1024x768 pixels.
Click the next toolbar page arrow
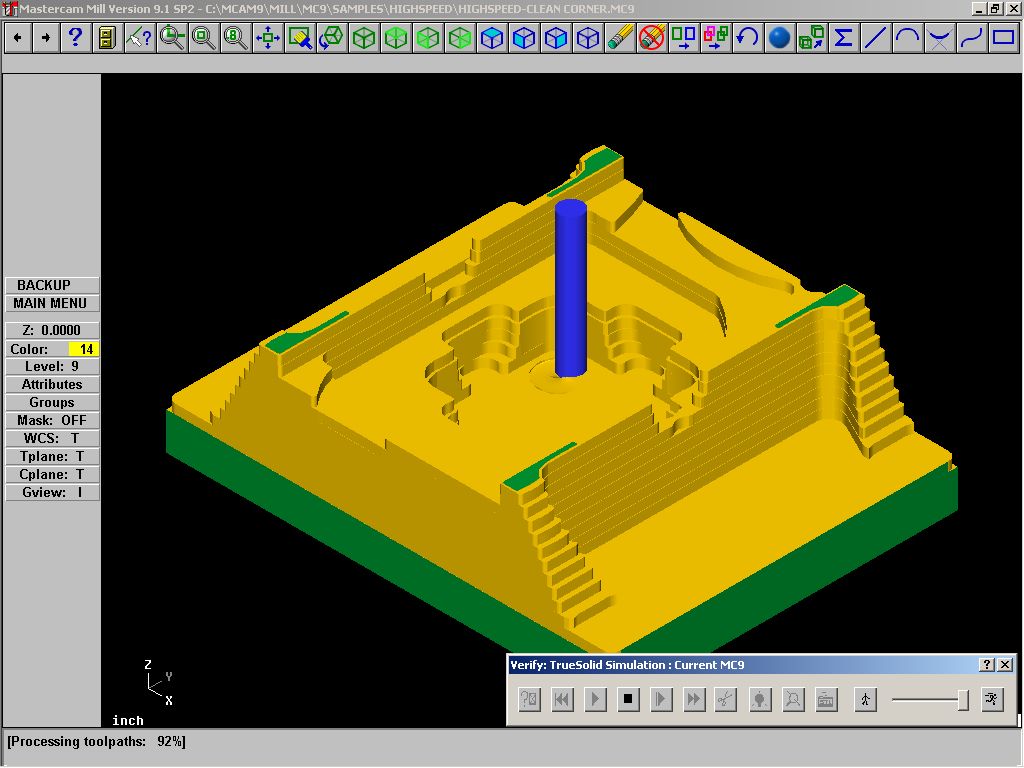tap(46, 38)
